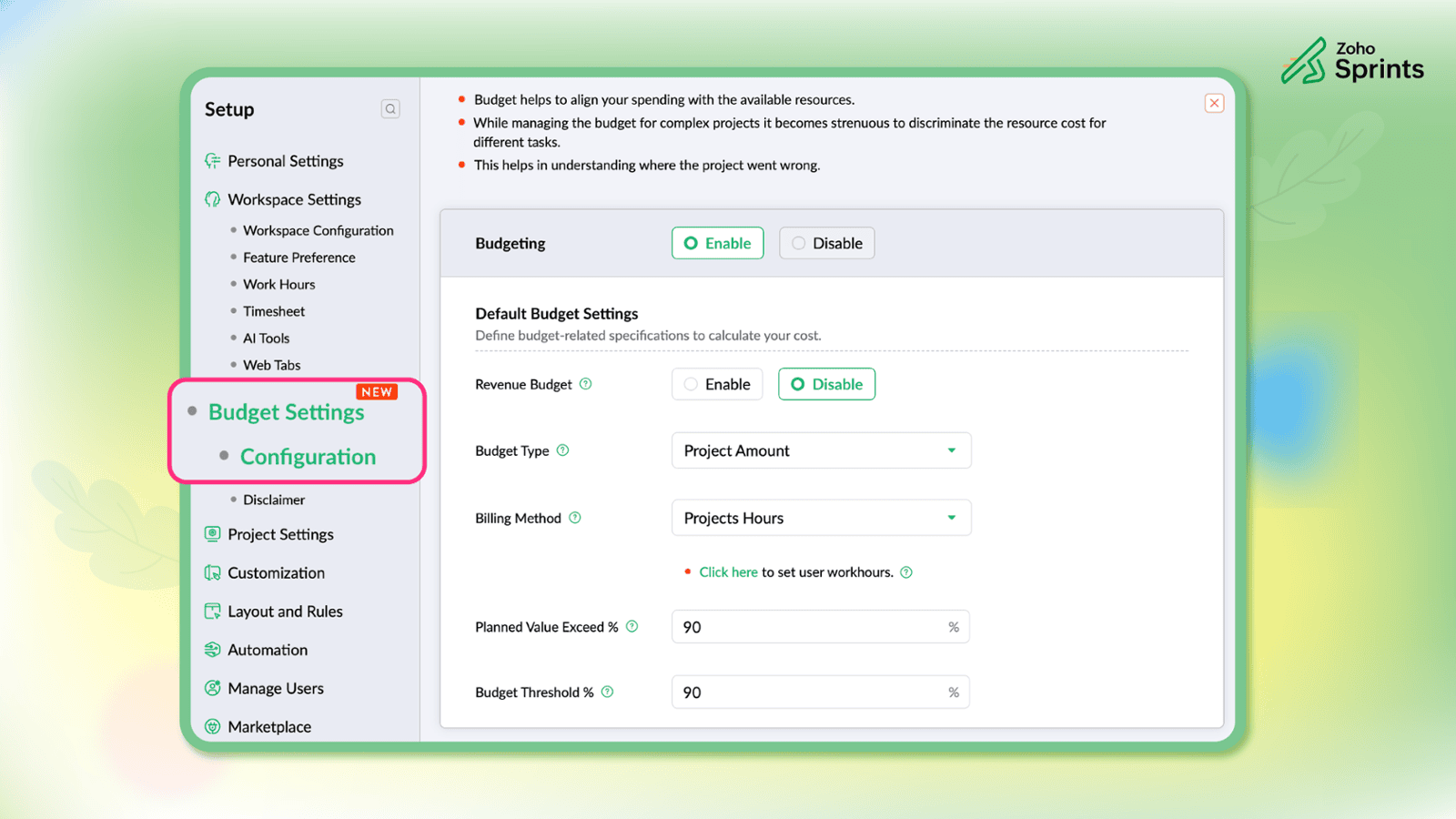
Task: Click help icon next to Revenue Budget
Action: tap(586, 384)
